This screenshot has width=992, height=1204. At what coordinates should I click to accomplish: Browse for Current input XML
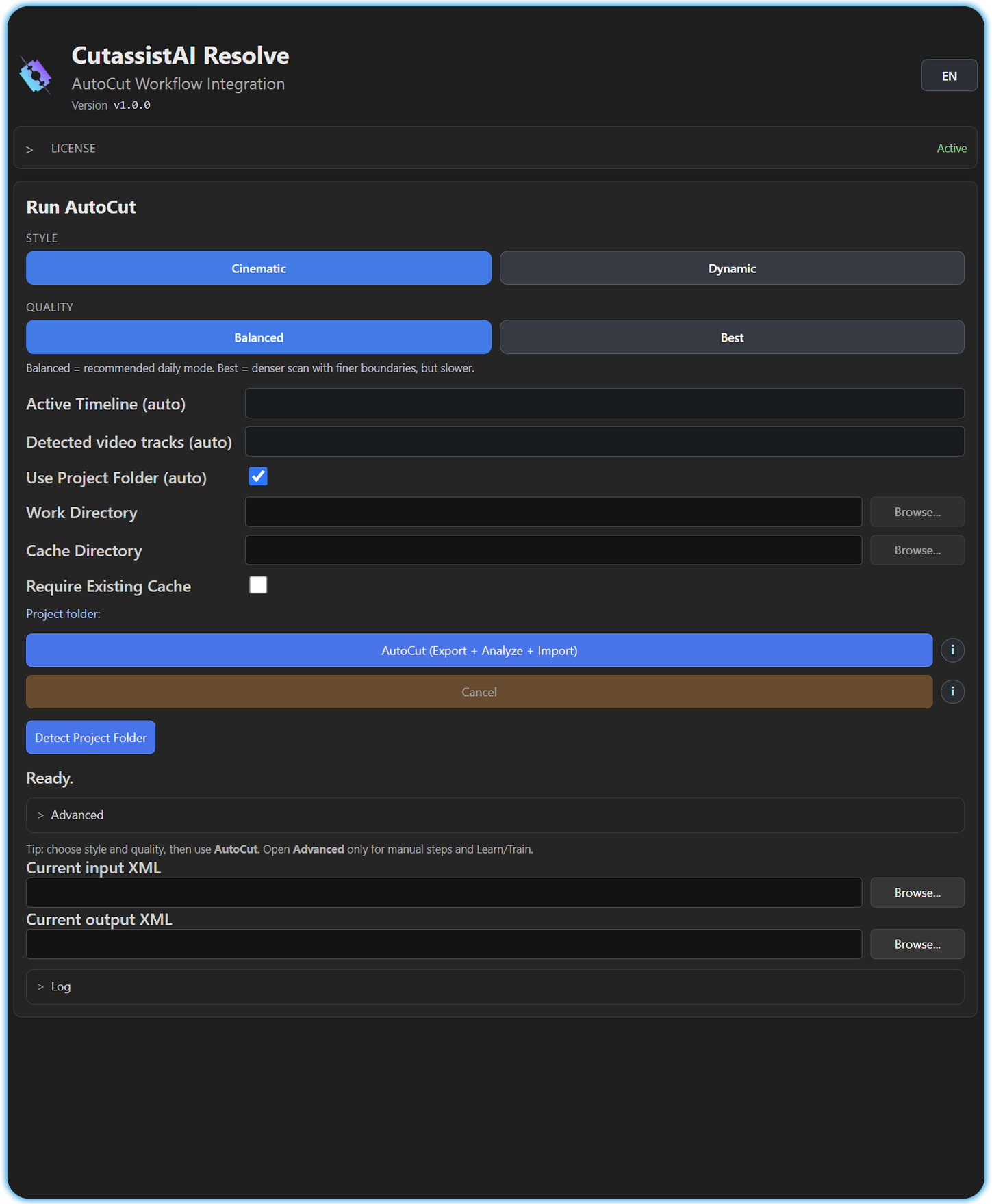point(917,893)
